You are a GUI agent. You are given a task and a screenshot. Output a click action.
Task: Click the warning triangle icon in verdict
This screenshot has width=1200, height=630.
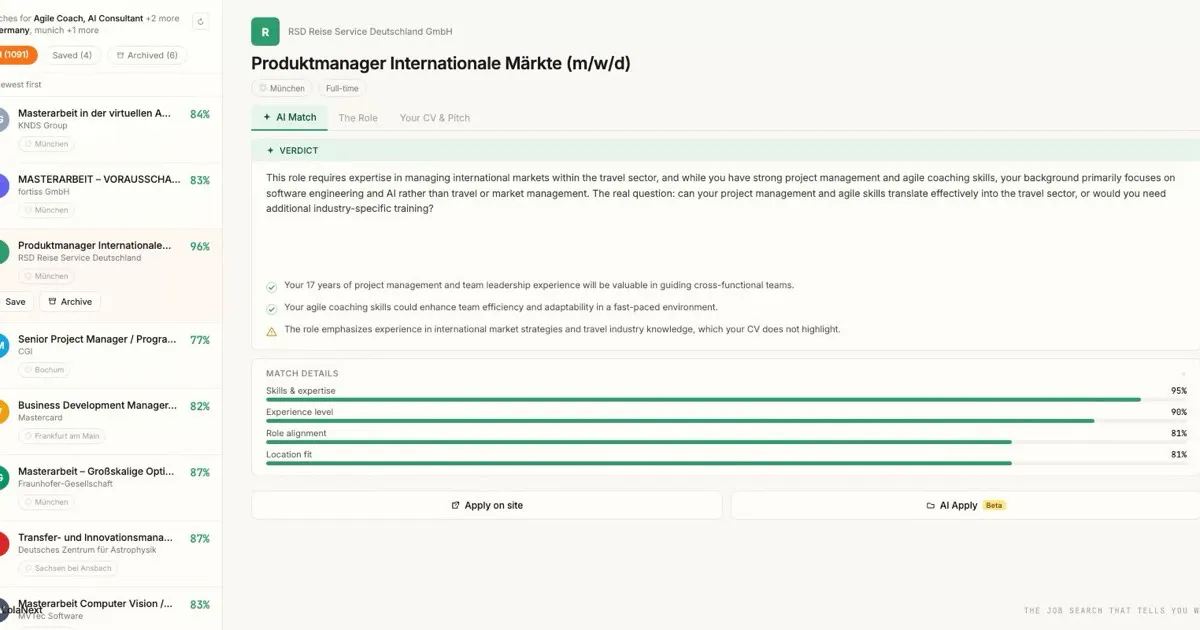(x=272, y=330)
